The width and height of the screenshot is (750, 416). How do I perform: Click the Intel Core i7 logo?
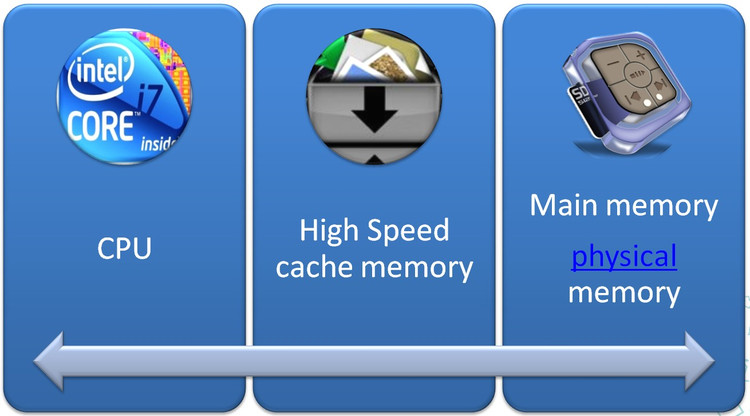pyautogui.click(x=124, y=96)
